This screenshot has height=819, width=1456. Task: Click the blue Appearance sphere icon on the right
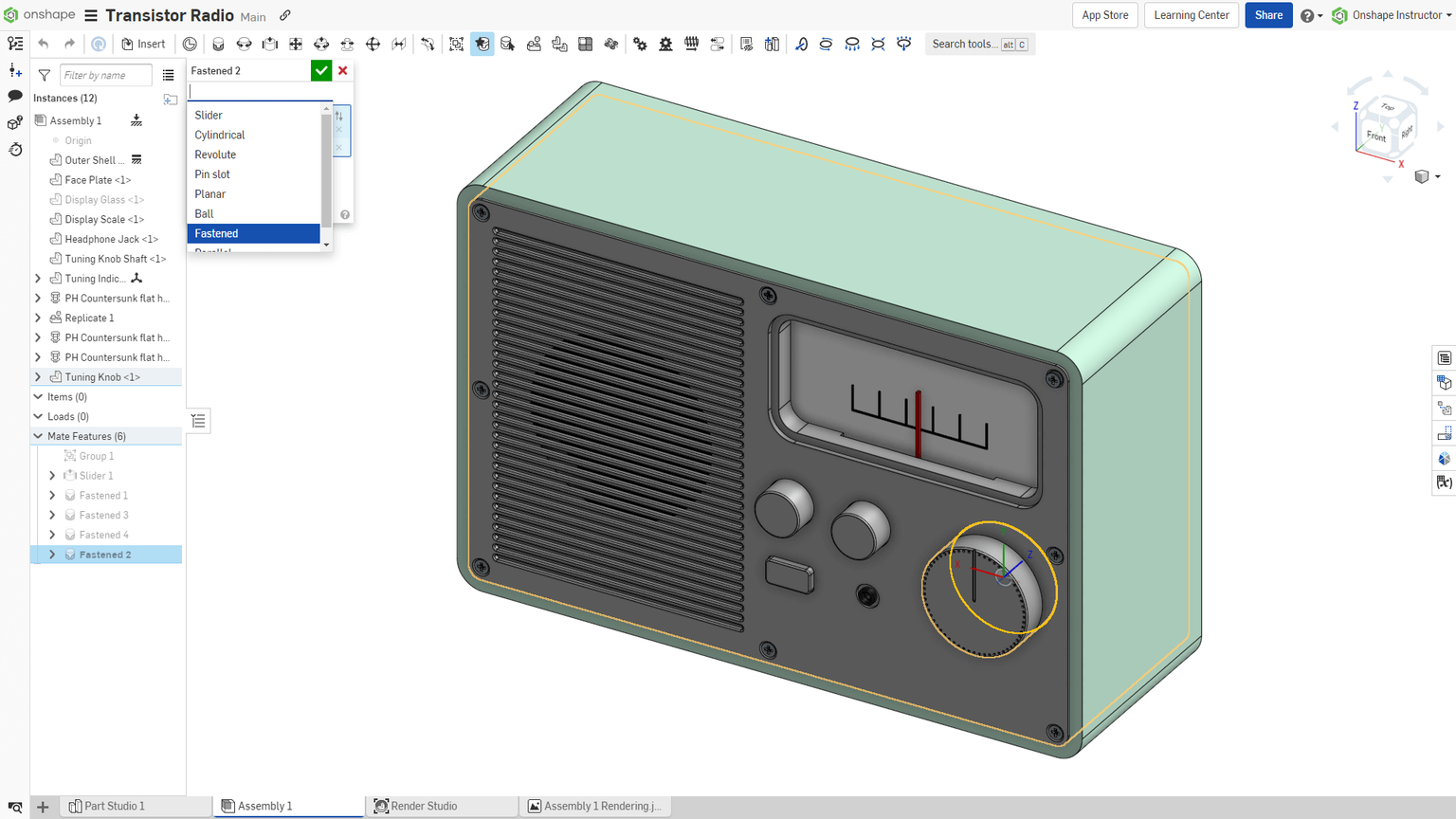[1444, 459]
